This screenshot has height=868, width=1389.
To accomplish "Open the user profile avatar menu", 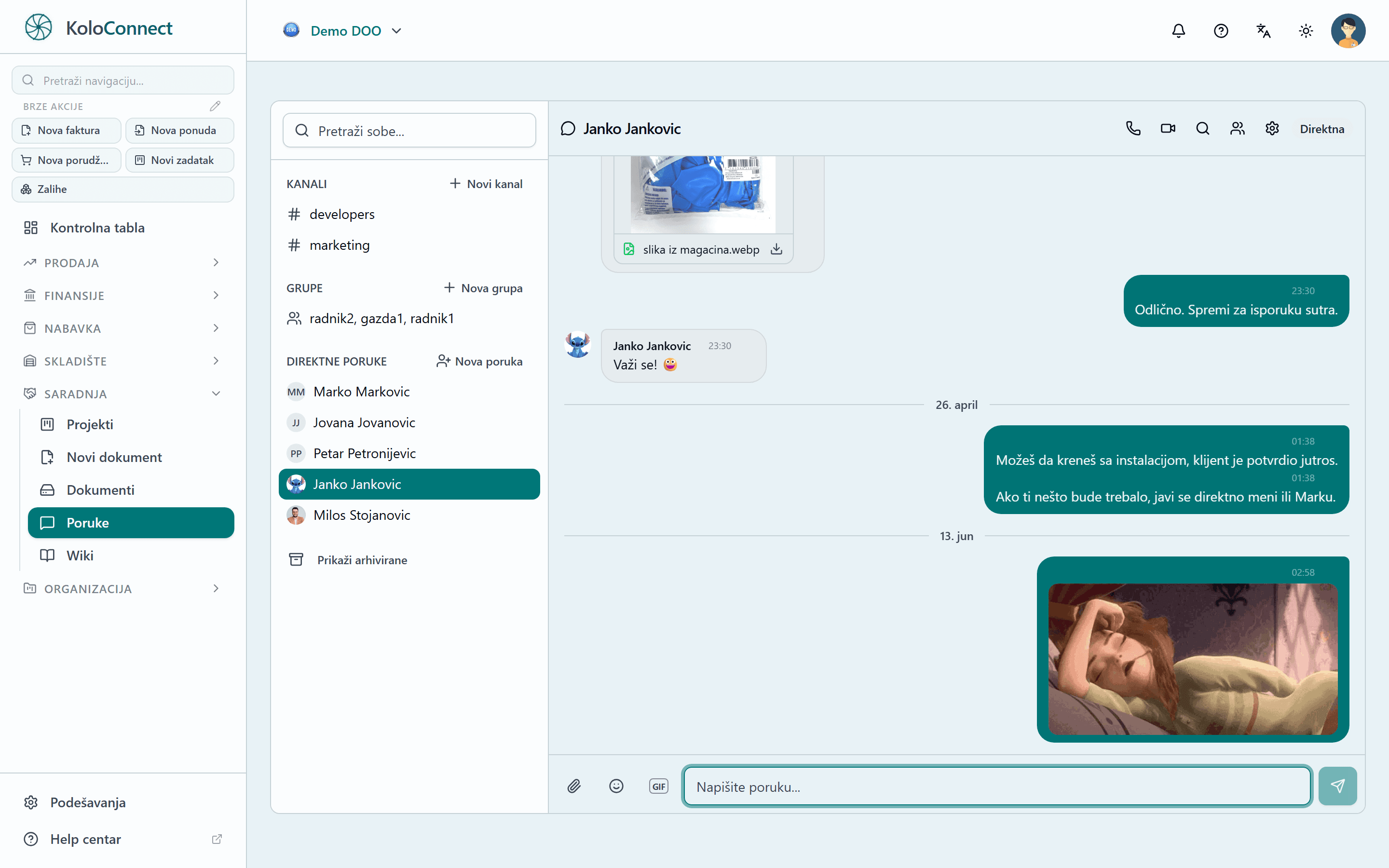I will [1348, 30].
